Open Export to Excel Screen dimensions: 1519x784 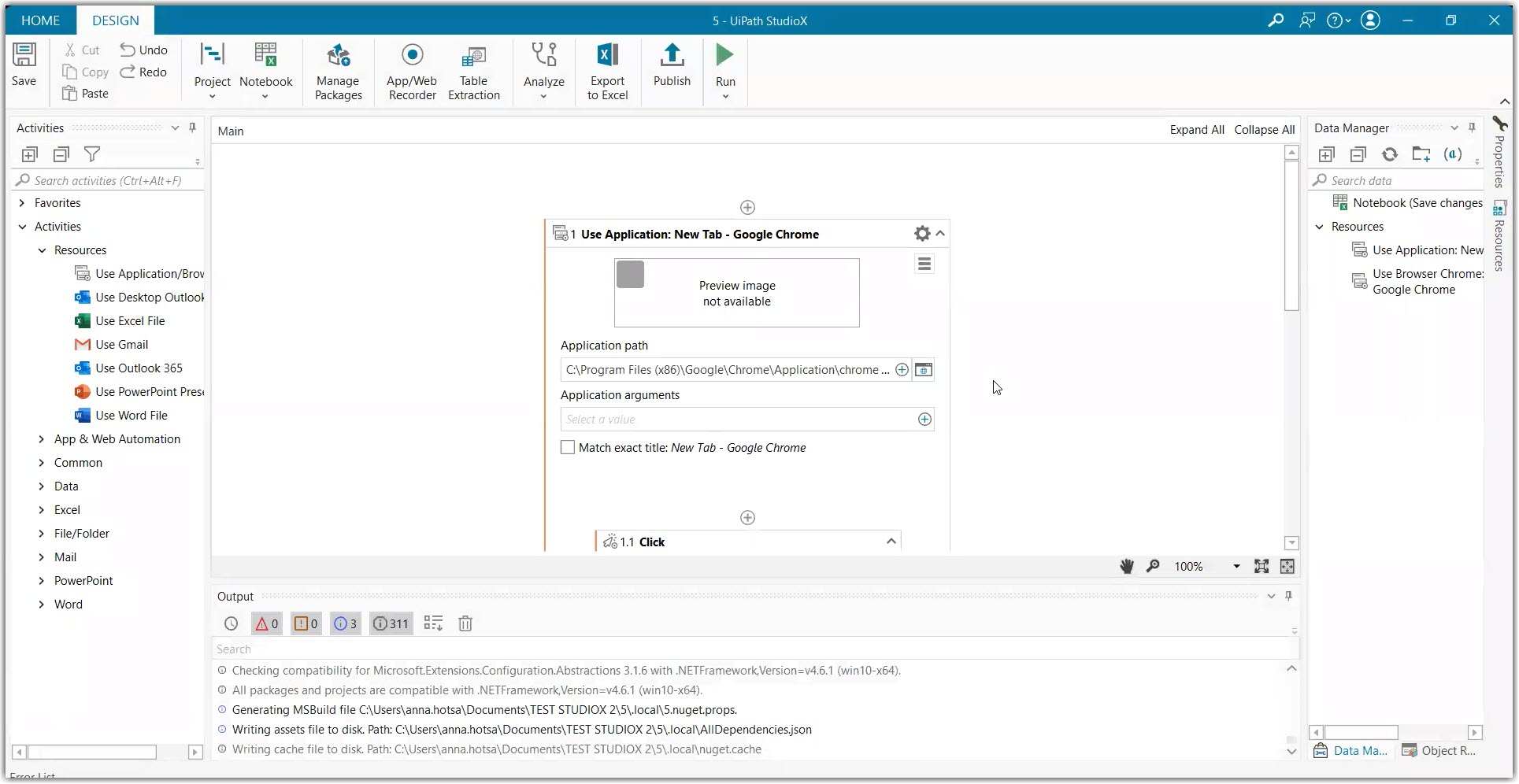tap(606, 71)
